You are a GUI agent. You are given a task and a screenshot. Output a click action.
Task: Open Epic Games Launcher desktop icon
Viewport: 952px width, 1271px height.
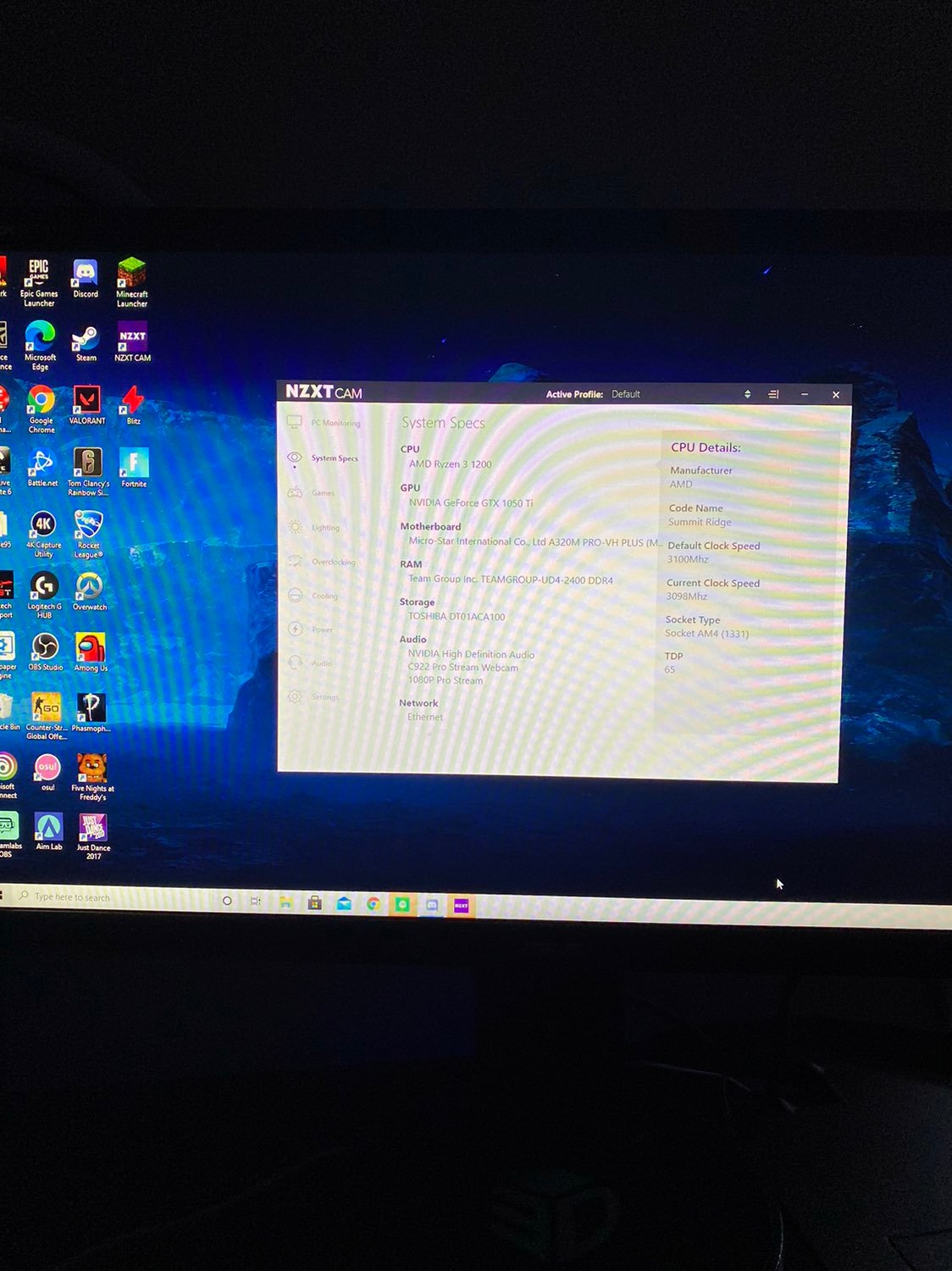pyautogui.click(x=39, y=282)
